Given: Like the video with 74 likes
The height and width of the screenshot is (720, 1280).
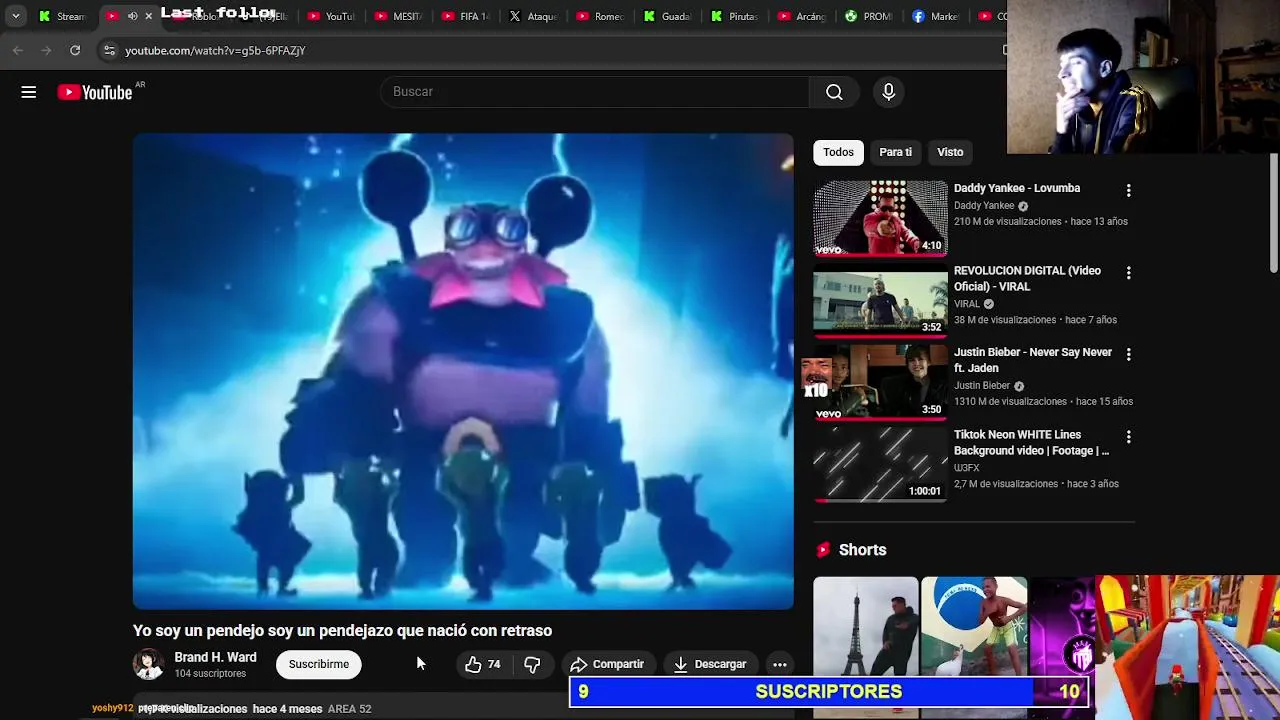Looking at the screenshot, I should click(483, 664).
